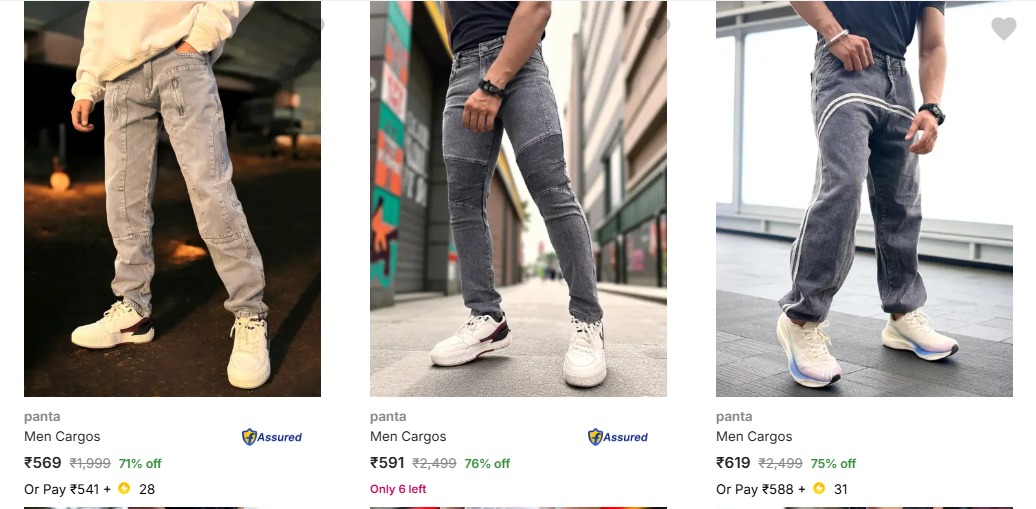Click the panta brand above ₹619 item
Image resolution: width=1036 pixels, height=509 pixels.
[734, 416]
